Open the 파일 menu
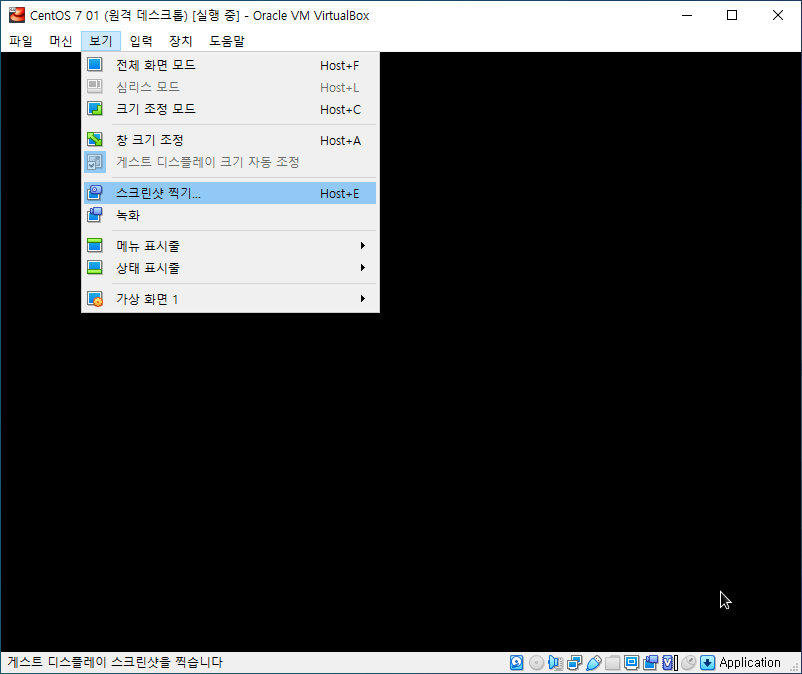This screenshot has height=674, width=802. click(20, 41)
